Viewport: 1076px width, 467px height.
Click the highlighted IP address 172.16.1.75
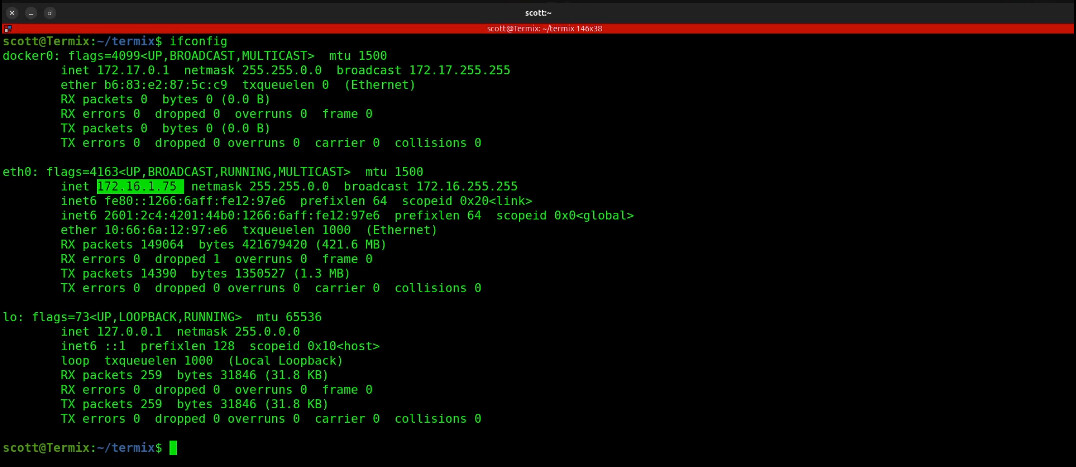pyautogui.click(x=139, y=186)
